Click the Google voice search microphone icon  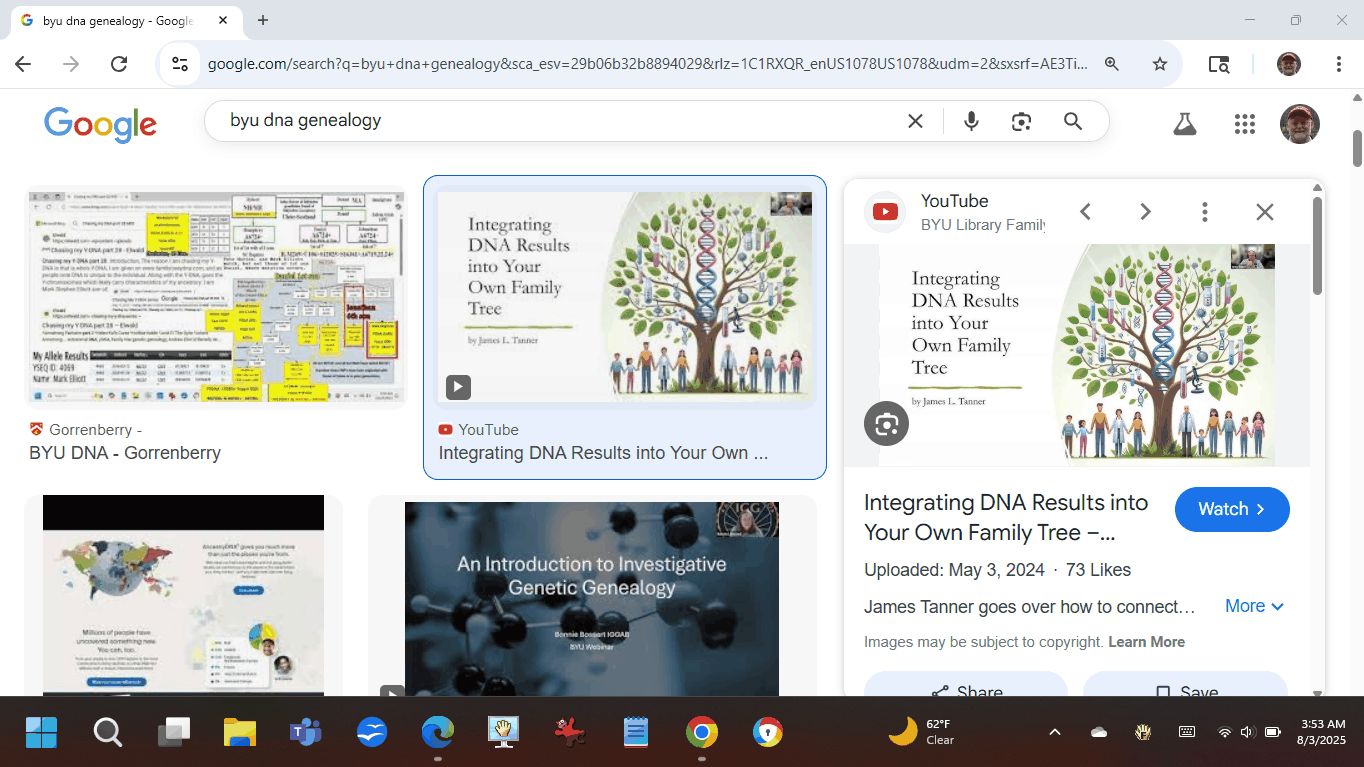971,121
